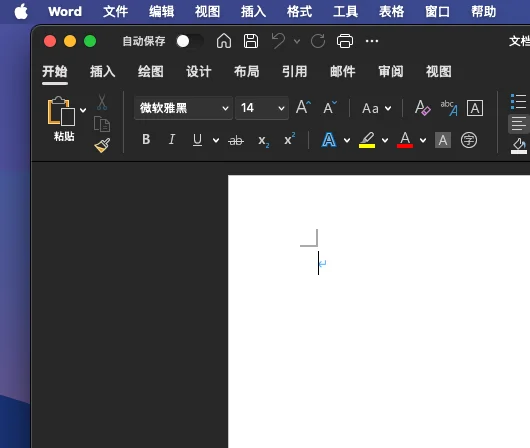
Task: Switch to the 视图 ribbon tab
Action: click(x=438, y=72)
